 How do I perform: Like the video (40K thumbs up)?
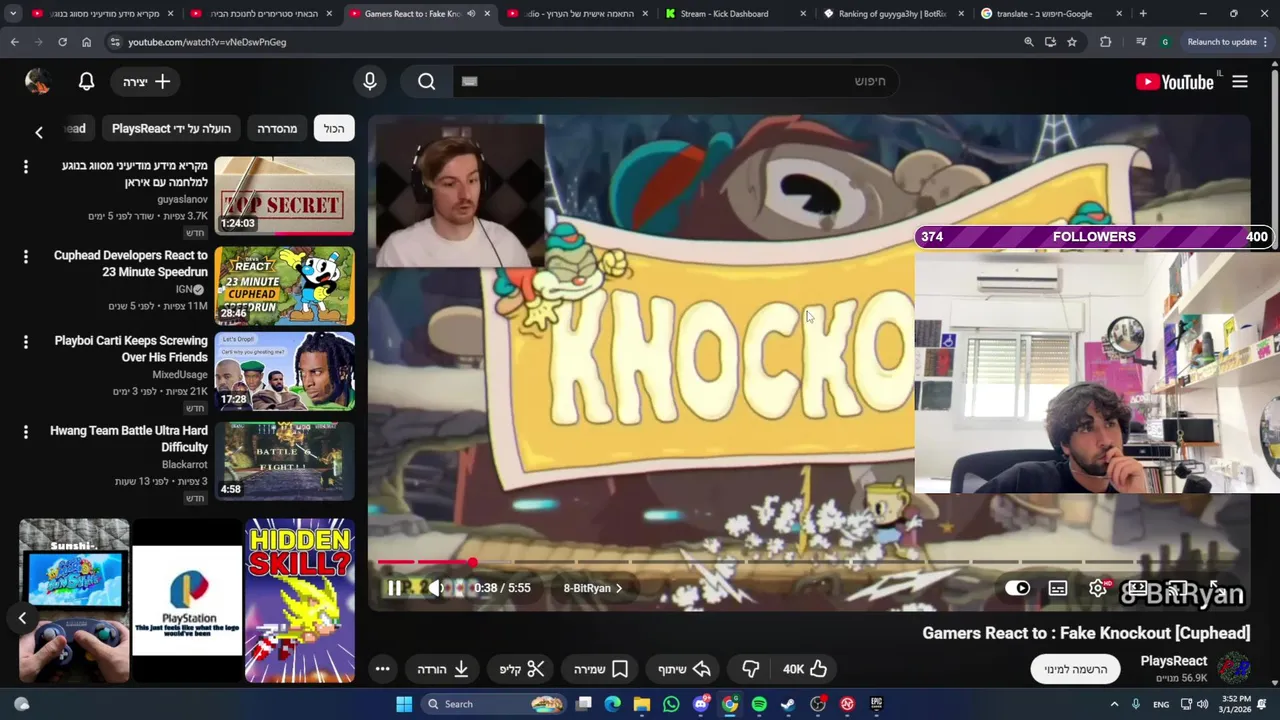pyautogui.click(x=805, y=669)
